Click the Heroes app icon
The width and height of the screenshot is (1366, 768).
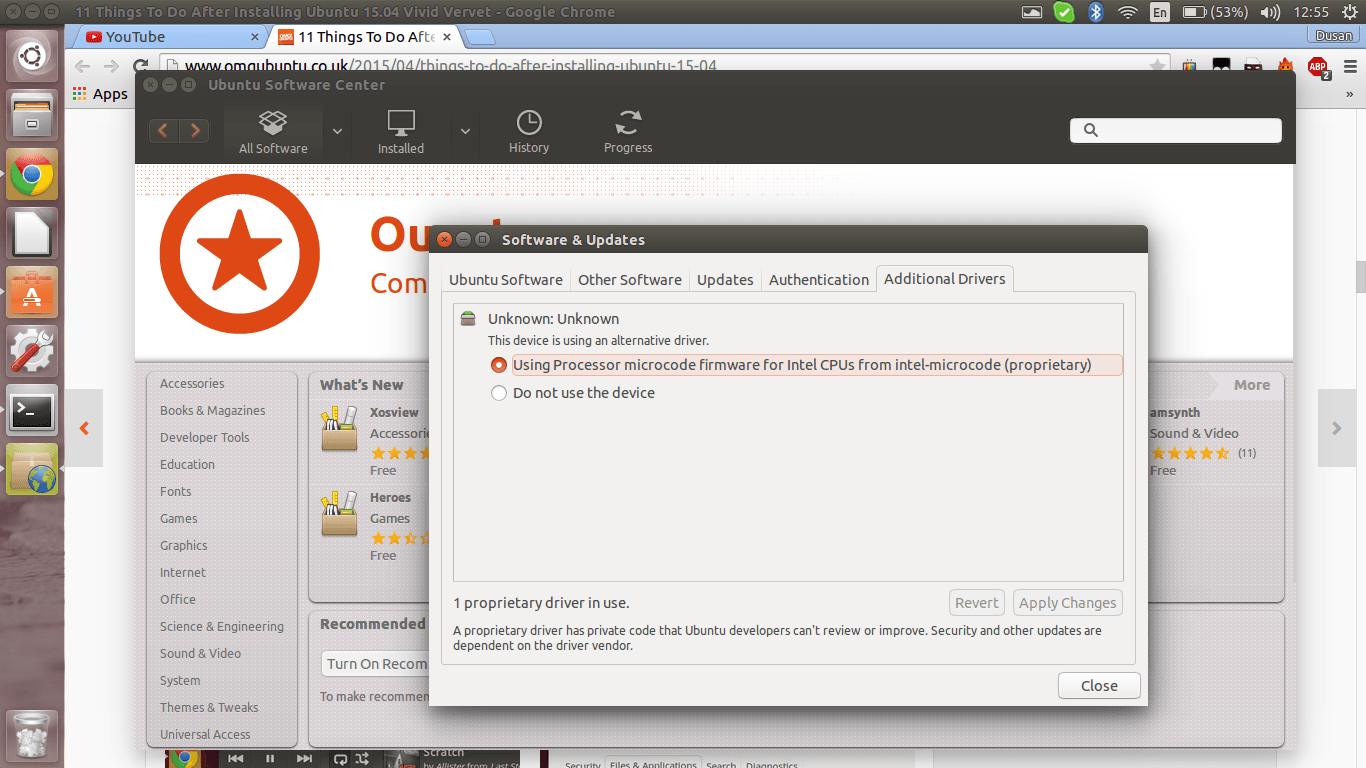(x=339, y=514)
